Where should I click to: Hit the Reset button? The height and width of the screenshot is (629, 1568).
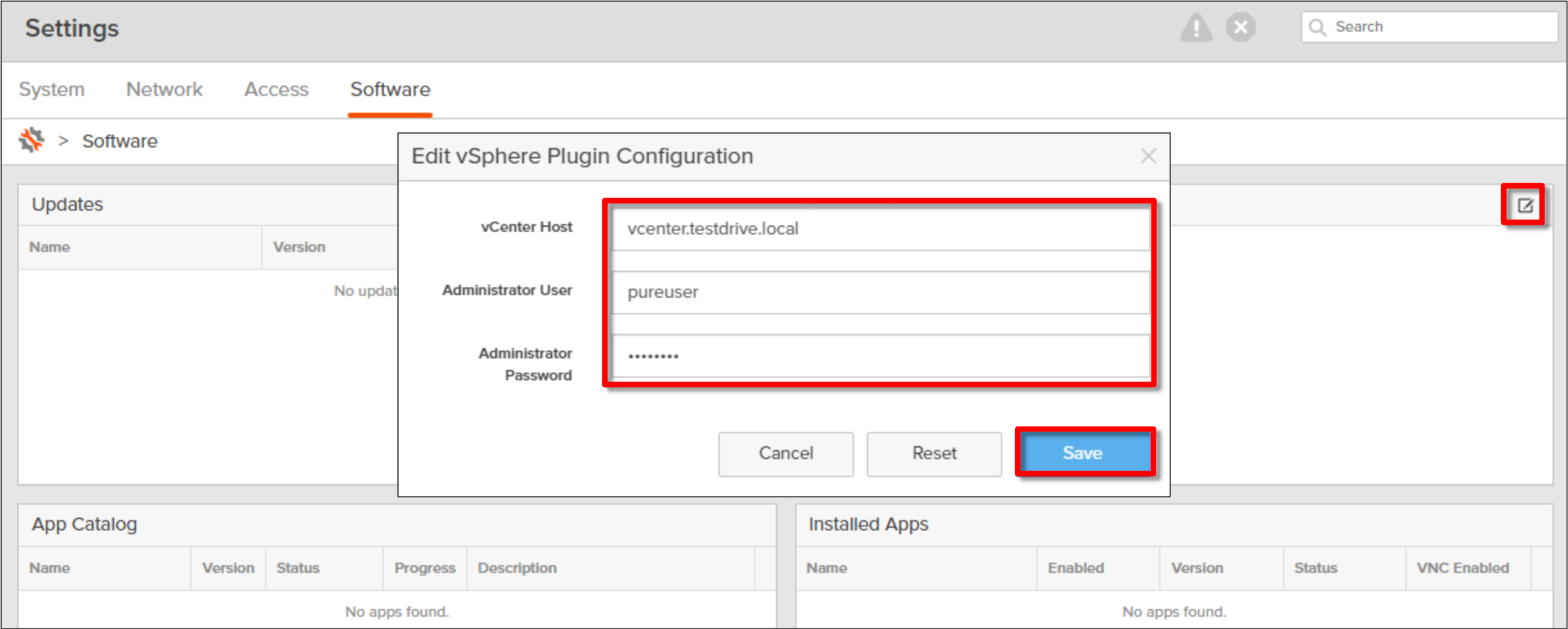click(933, 453)
